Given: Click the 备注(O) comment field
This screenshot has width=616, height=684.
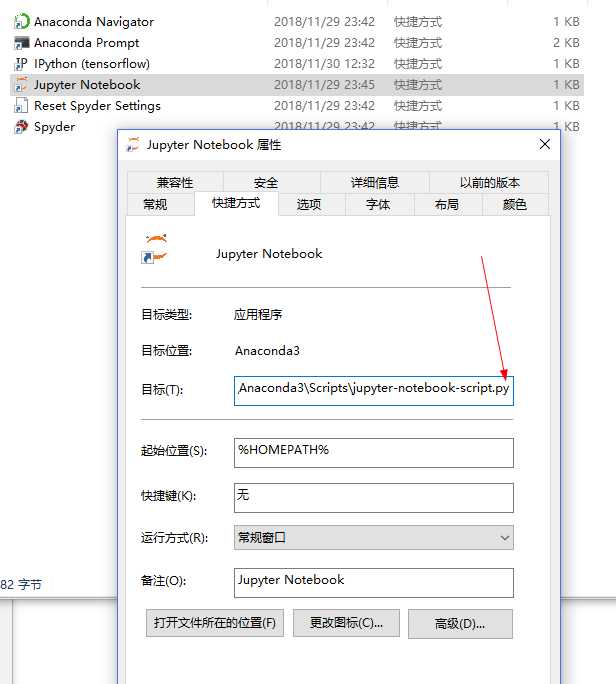Looking at the screenshot, I should coord(374,583).
